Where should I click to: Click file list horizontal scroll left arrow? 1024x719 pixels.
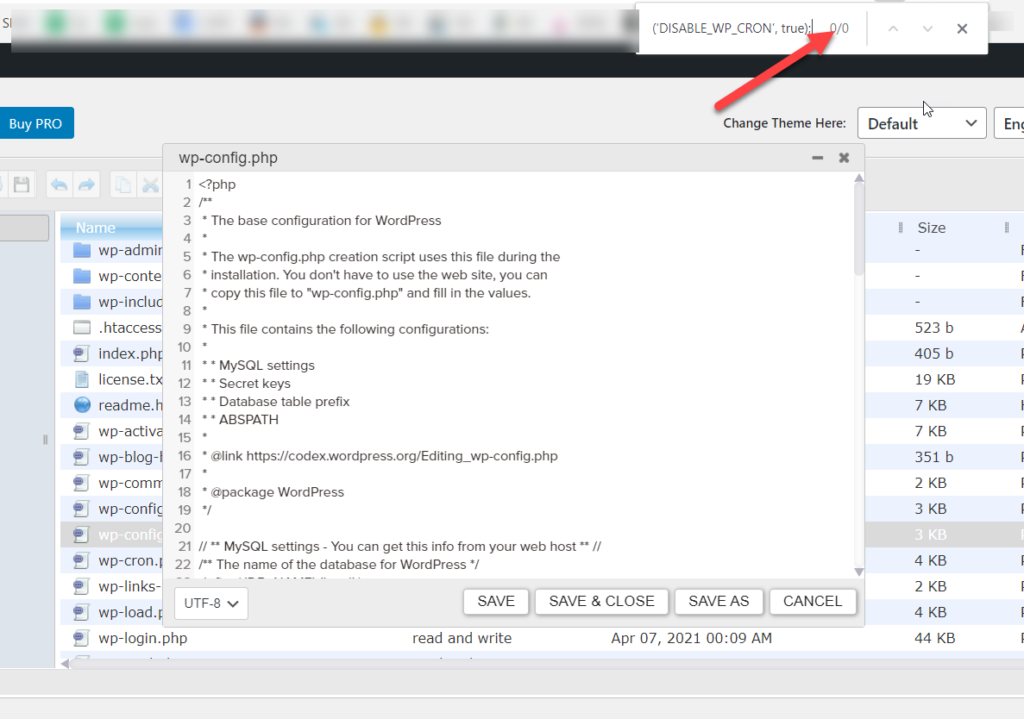click(65, 663)
